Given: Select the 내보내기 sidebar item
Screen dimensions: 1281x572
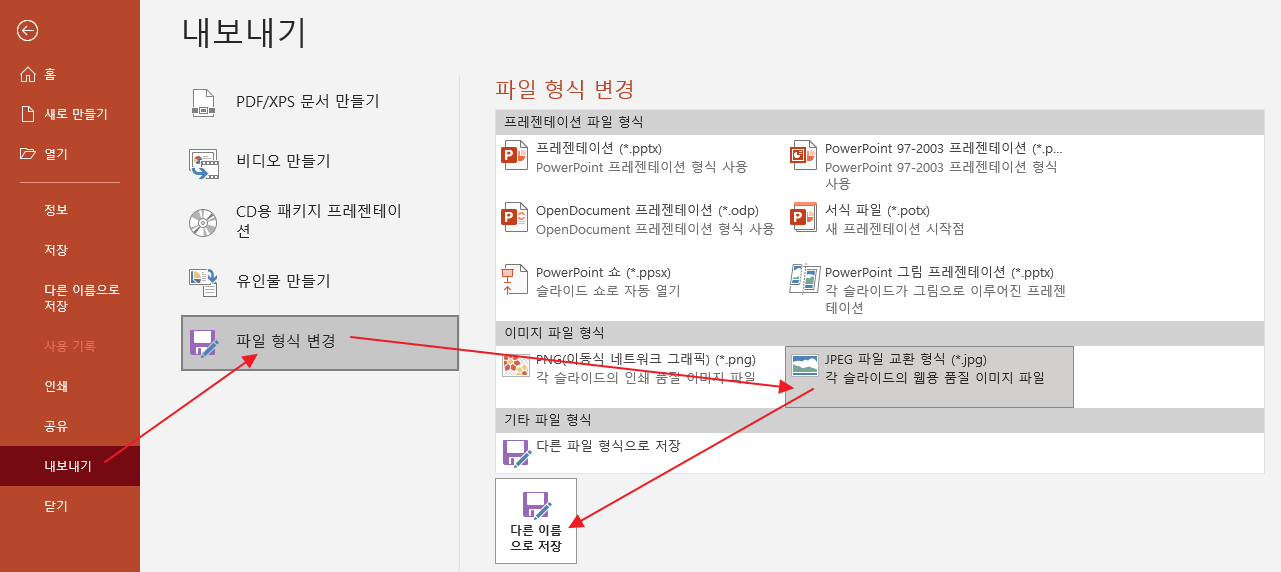Looking at the screenshot, I should (x=70, y=466).
